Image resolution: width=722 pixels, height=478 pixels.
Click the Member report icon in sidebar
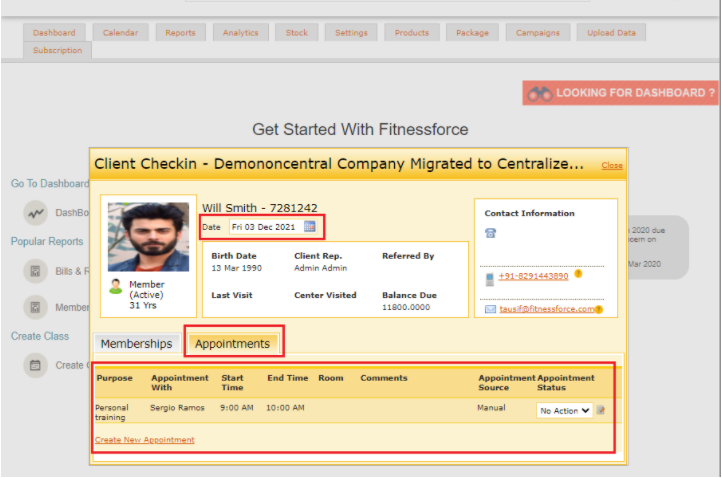(35, 307)
